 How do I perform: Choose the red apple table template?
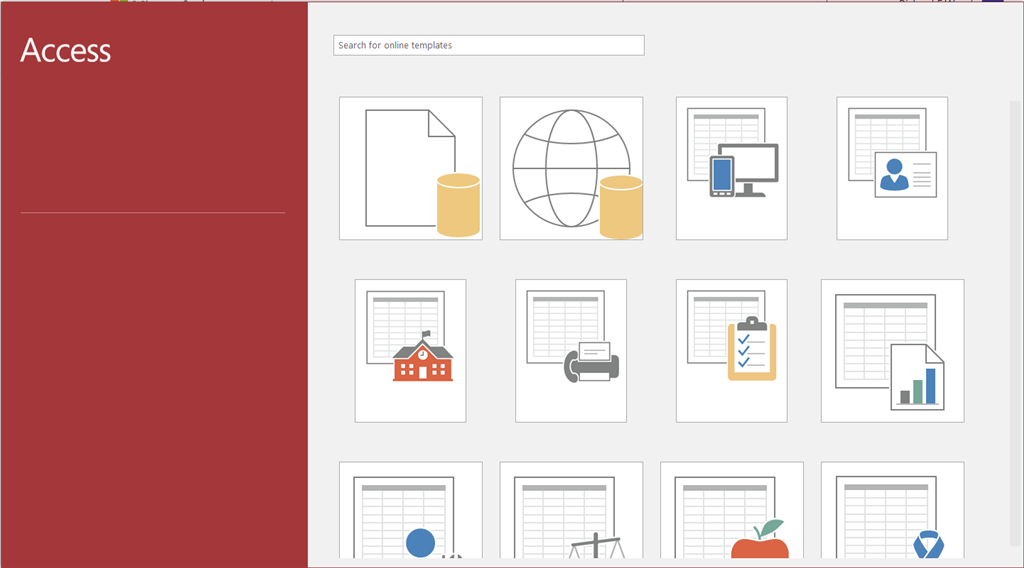[732, 510]
